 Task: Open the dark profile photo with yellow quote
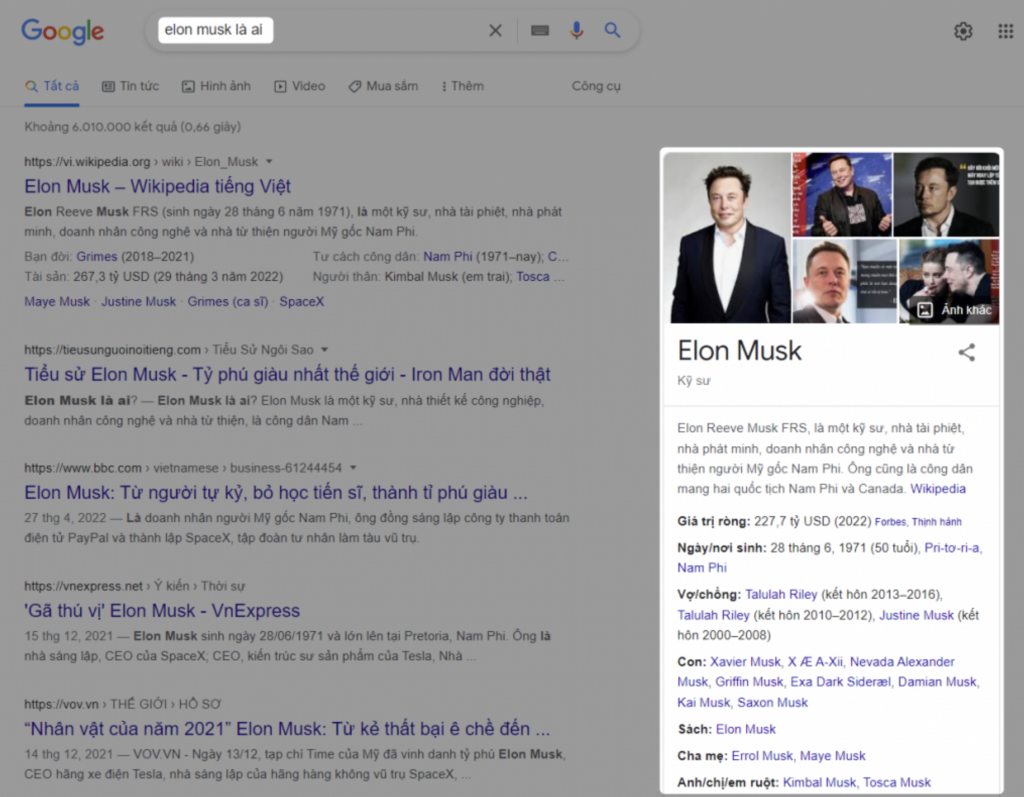tap(946, 195)
